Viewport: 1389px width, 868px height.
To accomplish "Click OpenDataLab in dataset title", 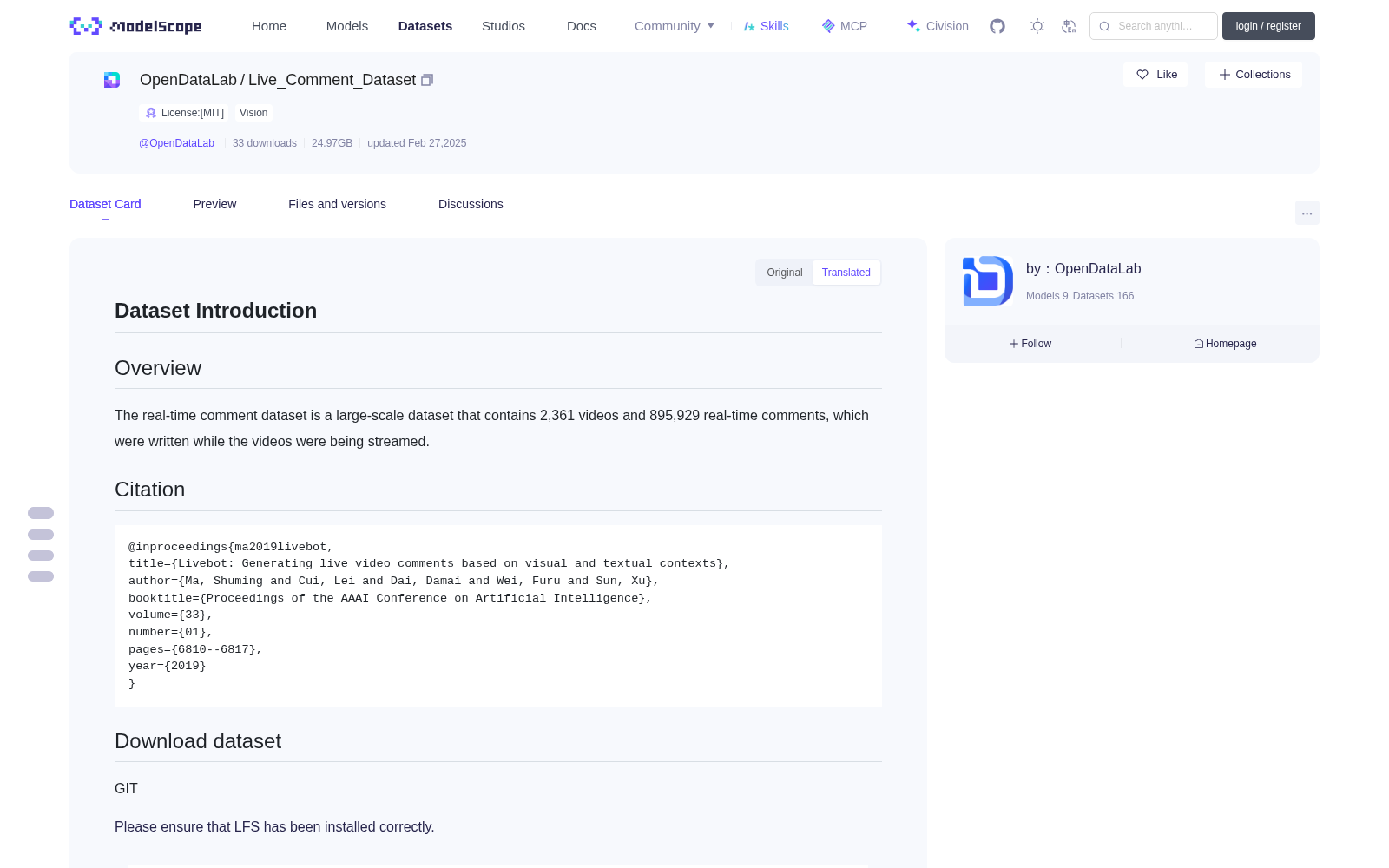I will point(188,80).
